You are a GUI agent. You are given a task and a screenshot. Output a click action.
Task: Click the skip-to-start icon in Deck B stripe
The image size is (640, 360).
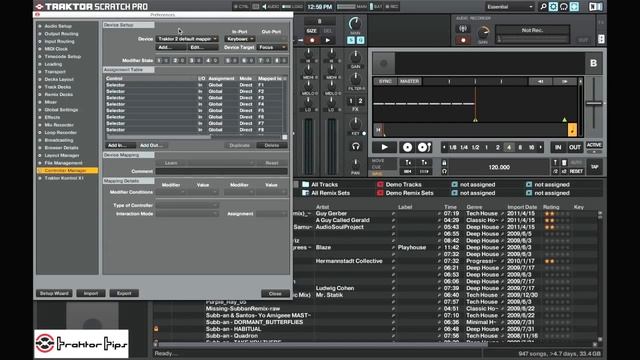point(378,130)
